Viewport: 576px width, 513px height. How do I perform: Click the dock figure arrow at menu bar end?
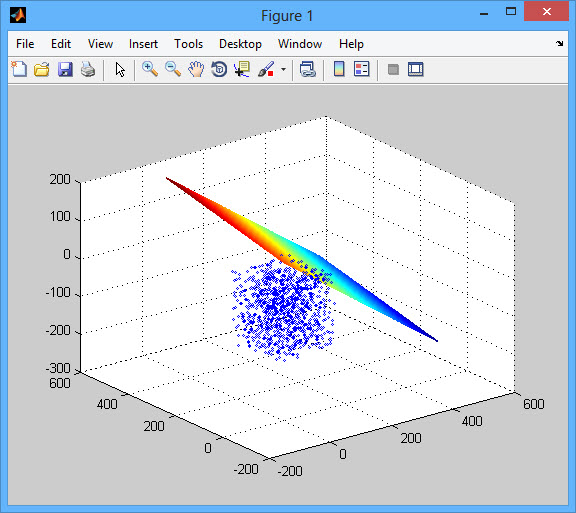click(x=559, y=43)
